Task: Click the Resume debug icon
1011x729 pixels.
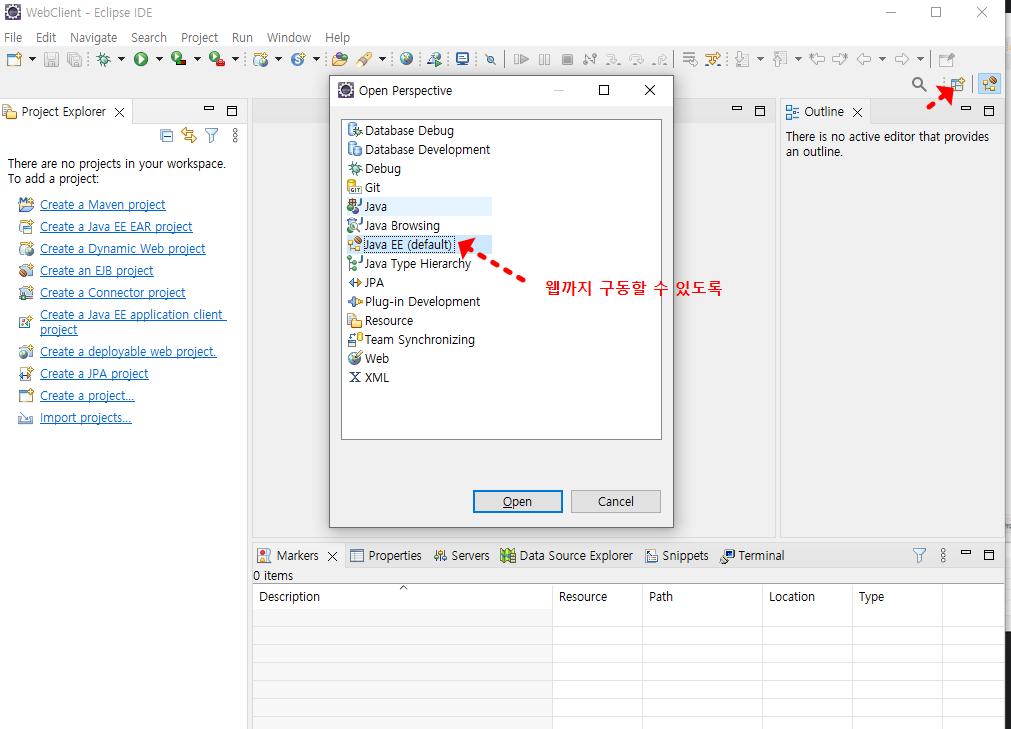Action: click(x=521, y=59)
